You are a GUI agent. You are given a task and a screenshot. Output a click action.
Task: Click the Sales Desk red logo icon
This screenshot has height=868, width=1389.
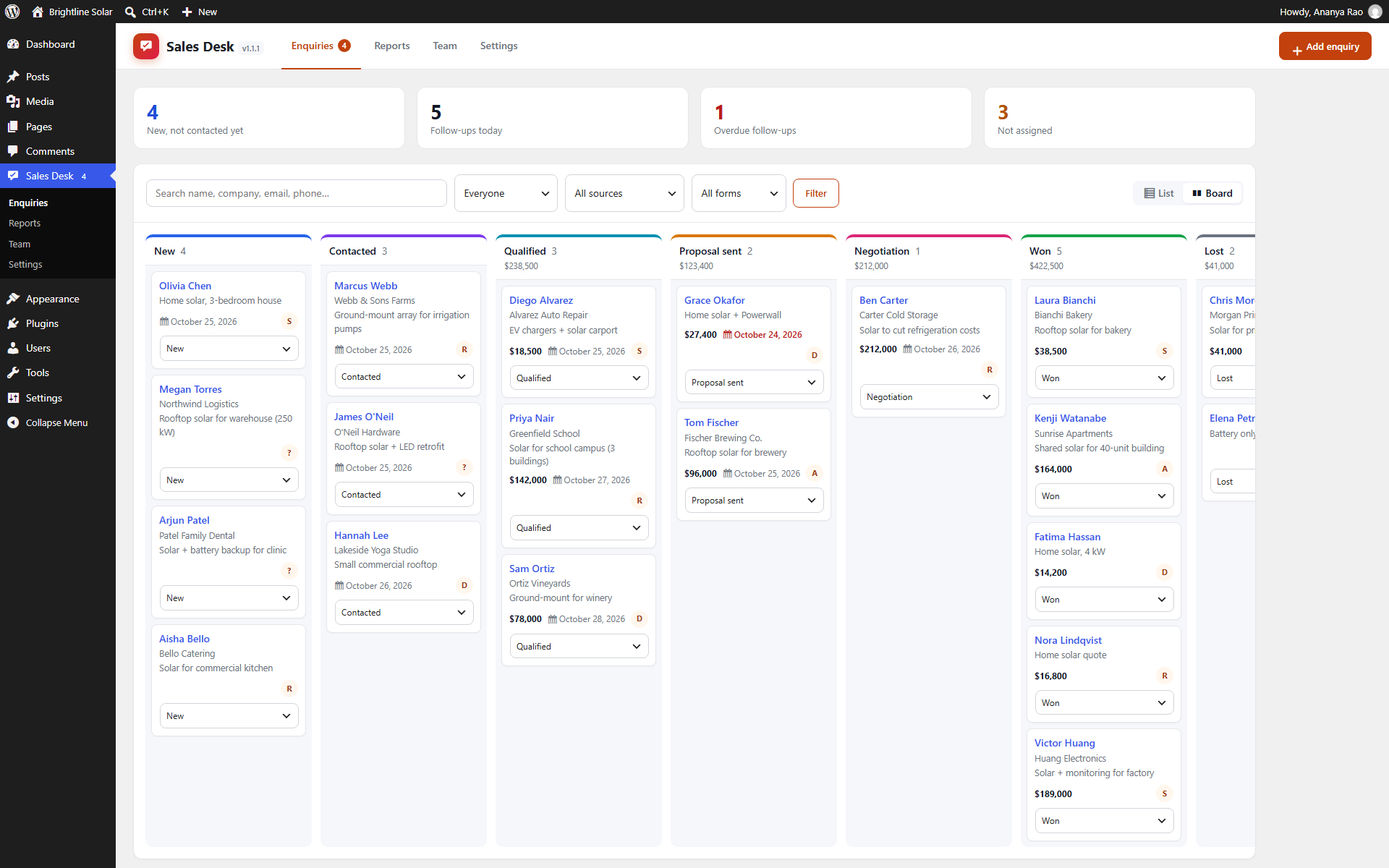tap(146, 46)
